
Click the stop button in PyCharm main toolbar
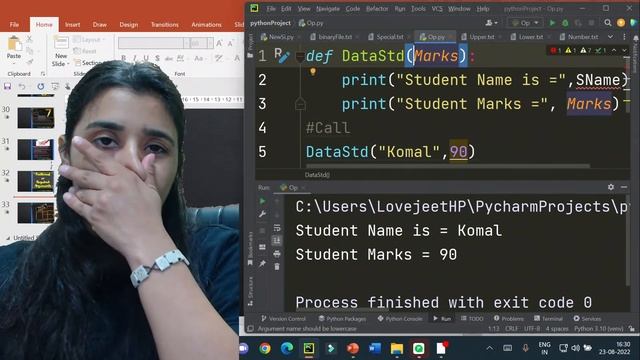click(x=591, y=23)
